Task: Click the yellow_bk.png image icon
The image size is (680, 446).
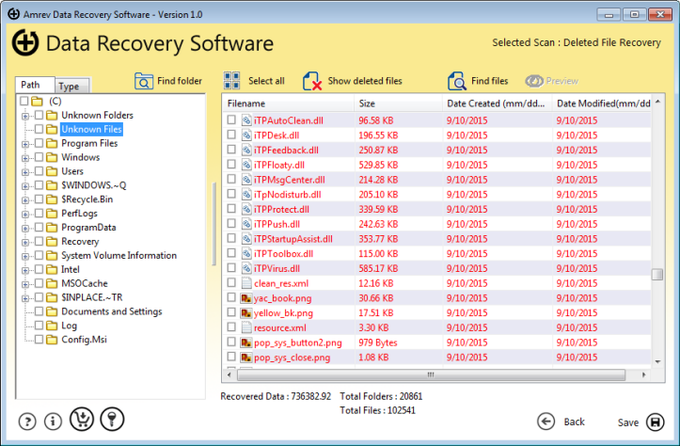Action: click(x=246, y=313)
